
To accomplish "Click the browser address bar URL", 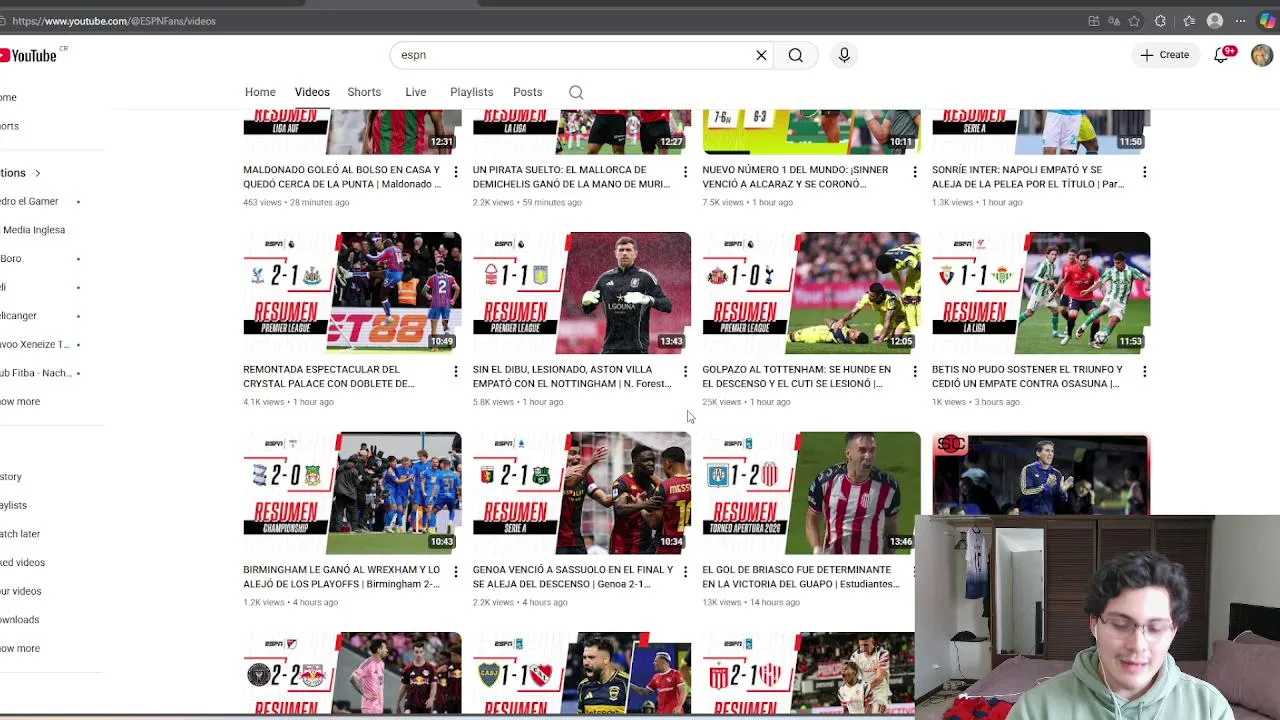I will click(114, 21).
